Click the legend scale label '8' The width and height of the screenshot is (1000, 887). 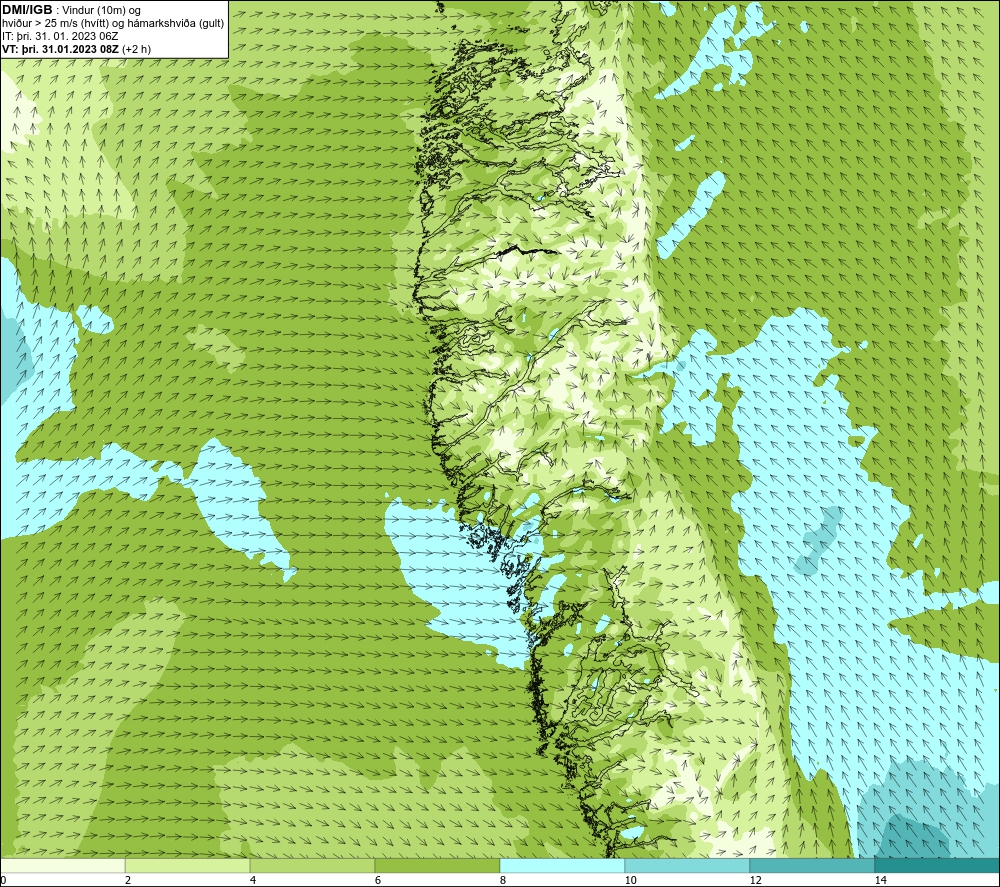pos(503,880)
